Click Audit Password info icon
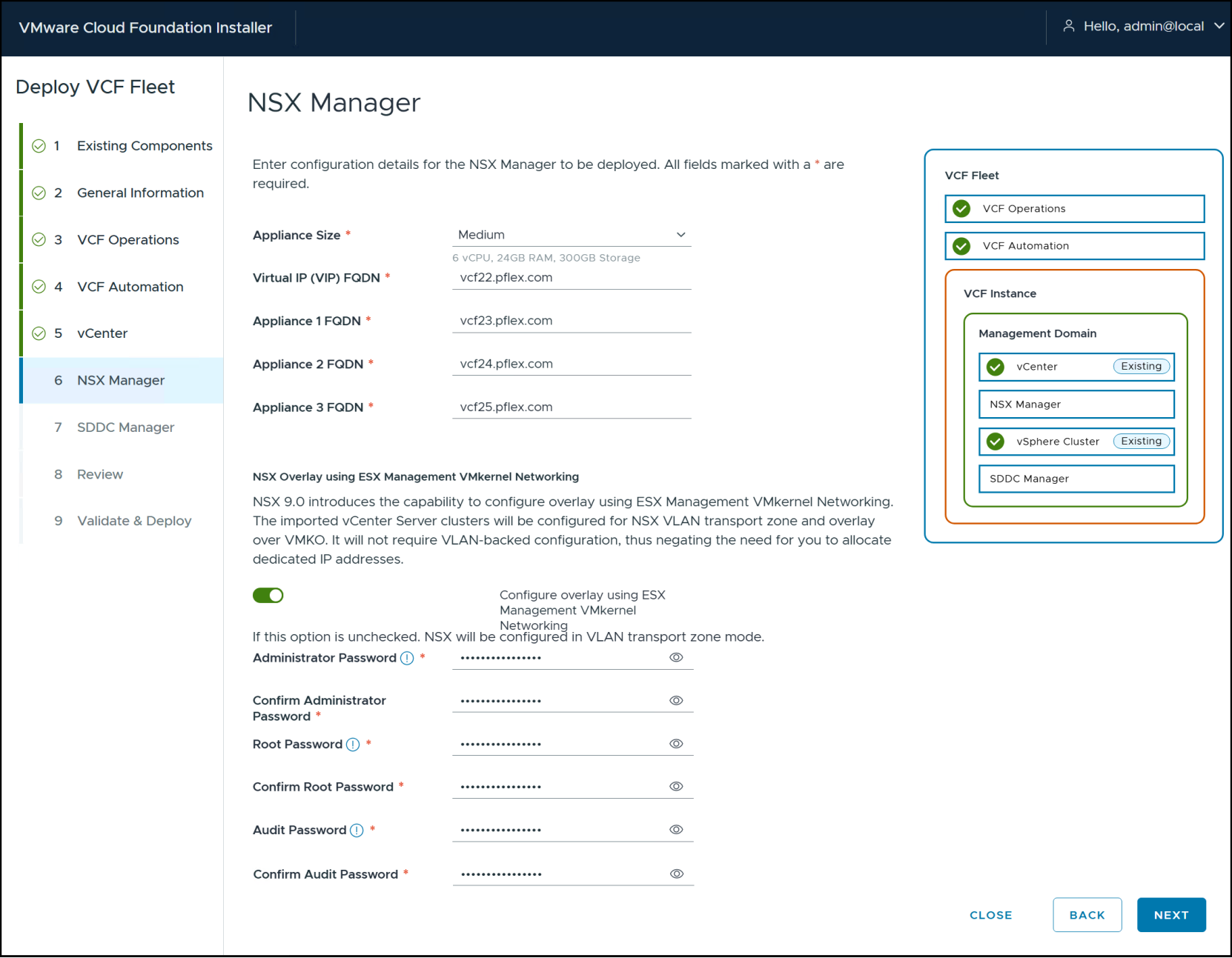This screenshot has width=1232, height=958. click(357, 831)
